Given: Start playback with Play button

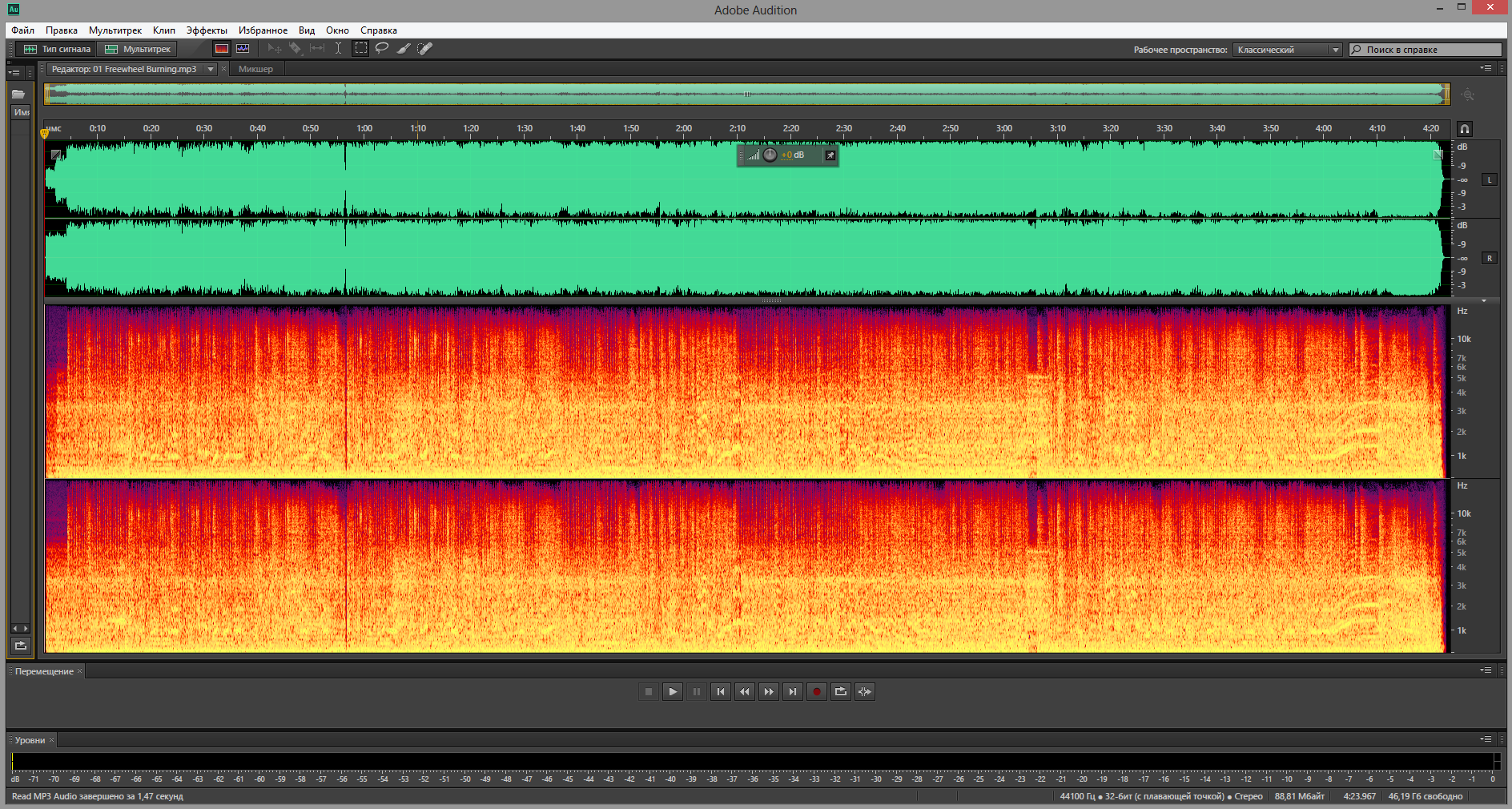Looking at the screenshot, I should [673, 691].
